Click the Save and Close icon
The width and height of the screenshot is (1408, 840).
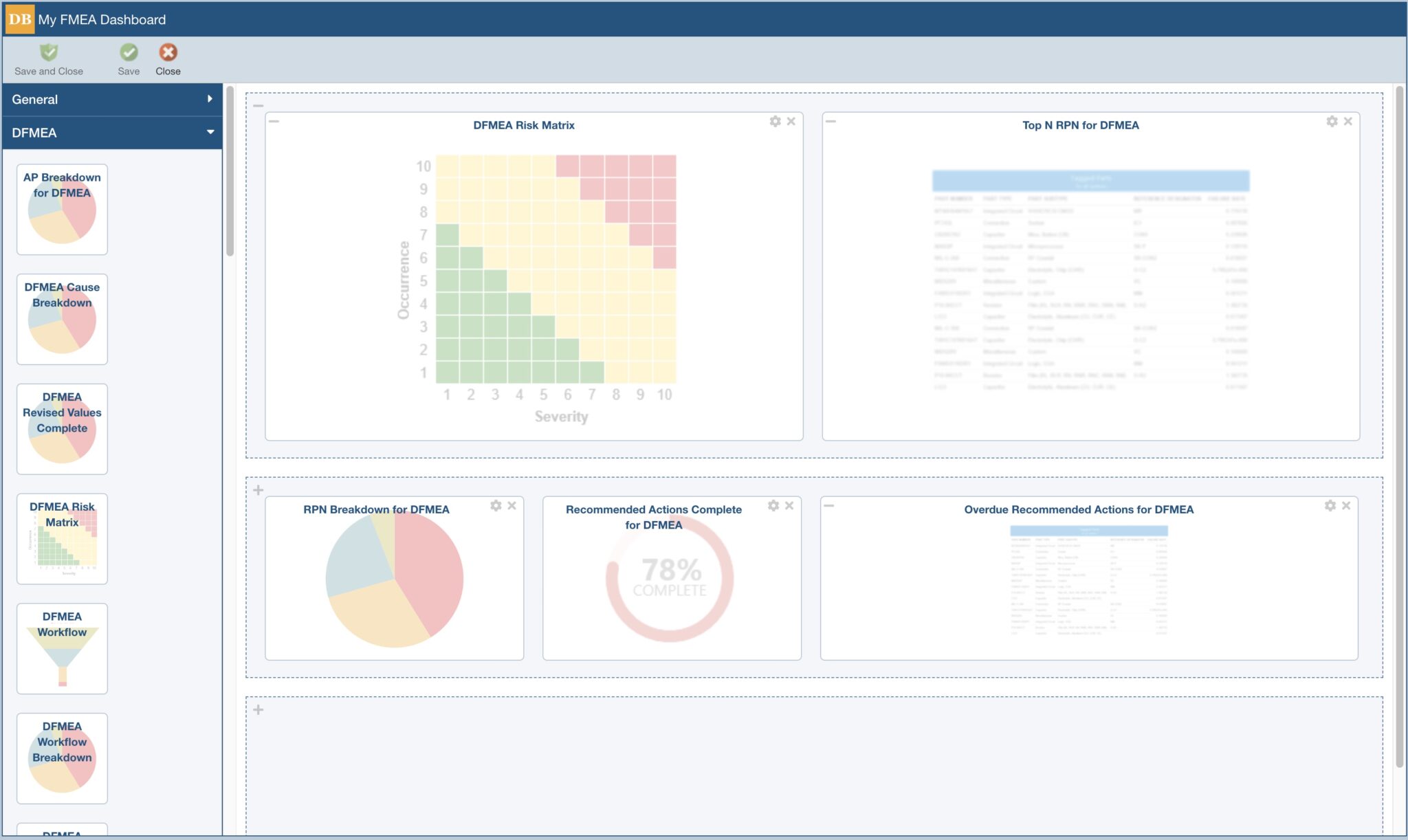(48, 58)
